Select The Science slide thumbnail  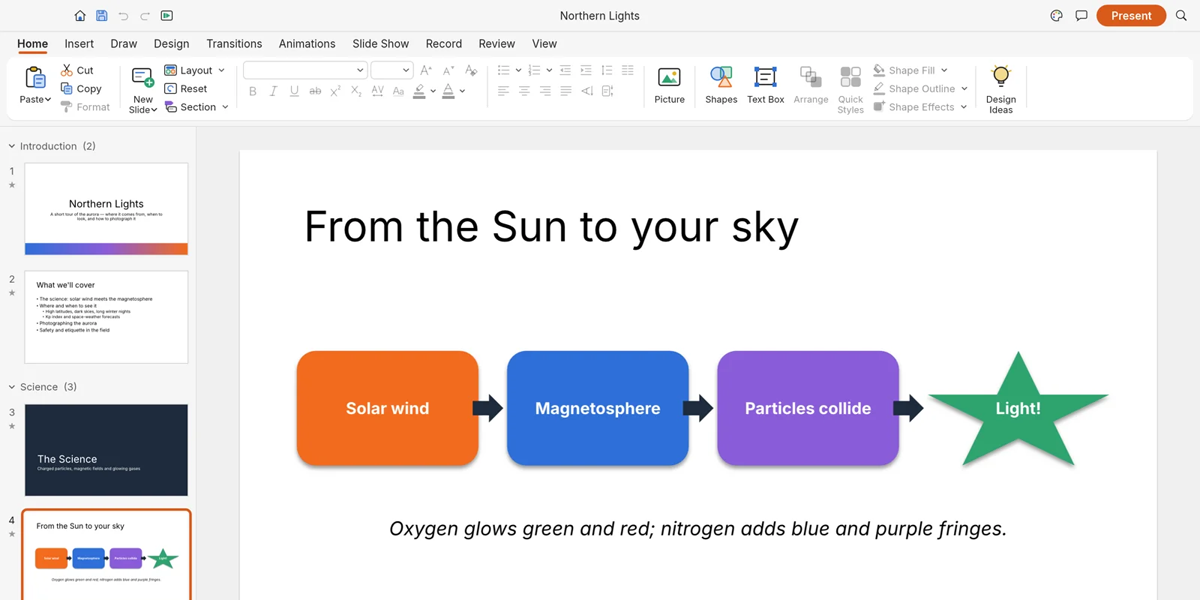106,450
